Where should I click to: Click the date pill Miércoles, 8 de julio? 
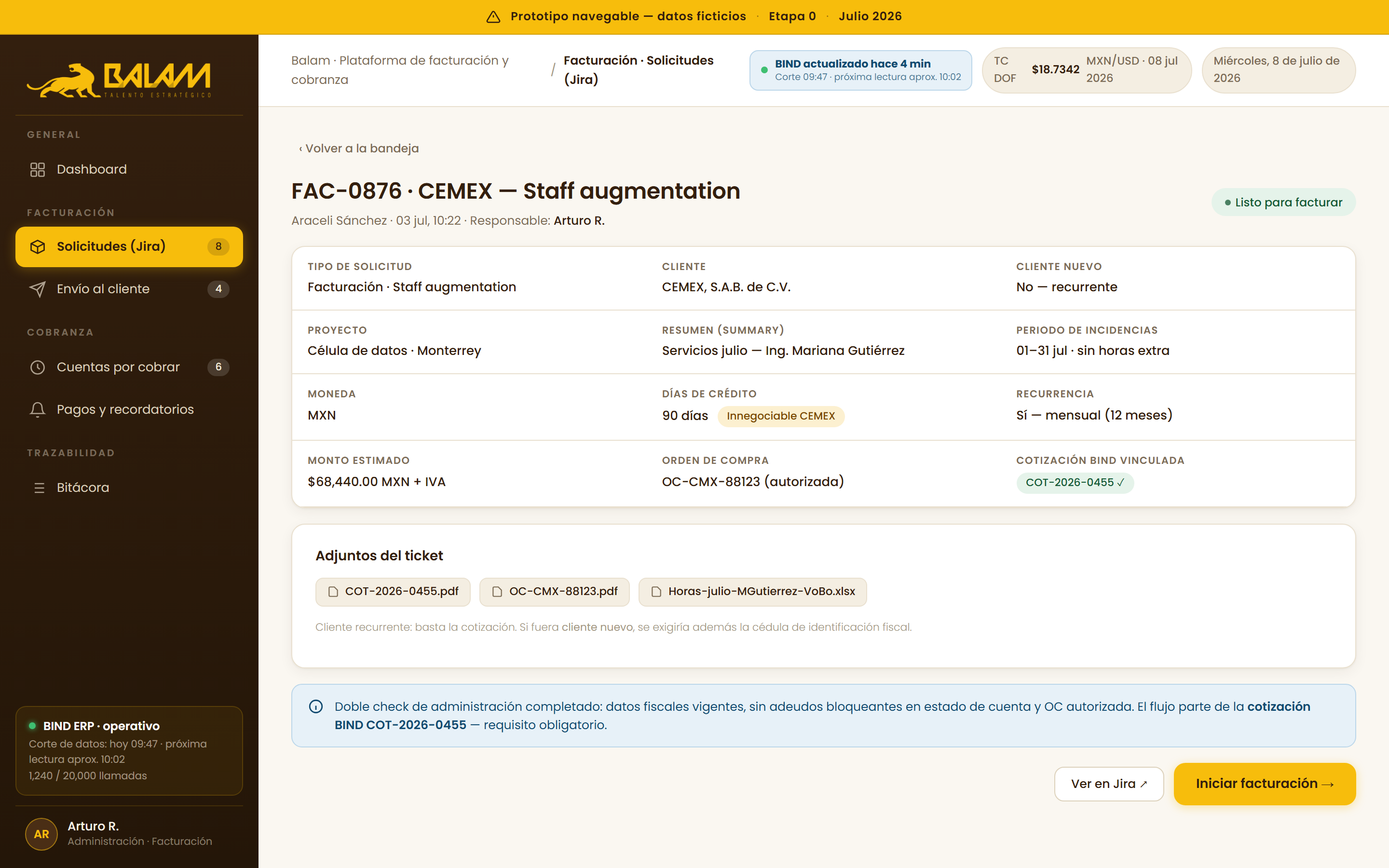pyautogui.click(x=1279, y=70)
